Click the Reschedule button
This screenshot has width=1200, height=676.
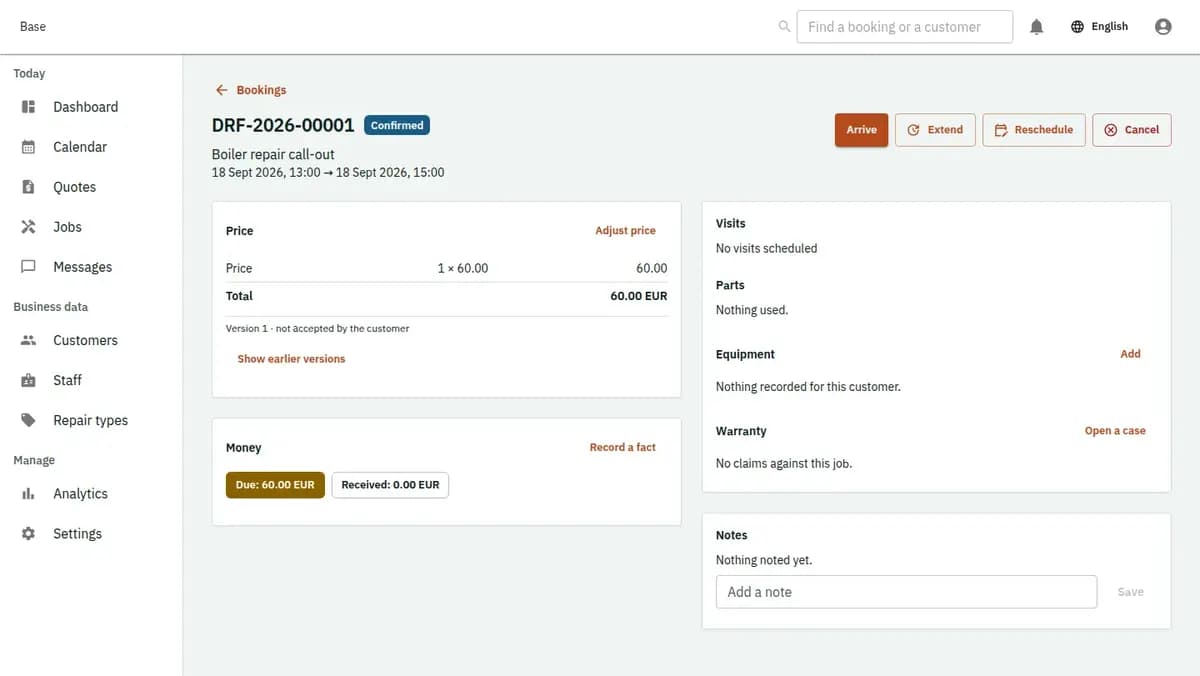point(1034,130)
